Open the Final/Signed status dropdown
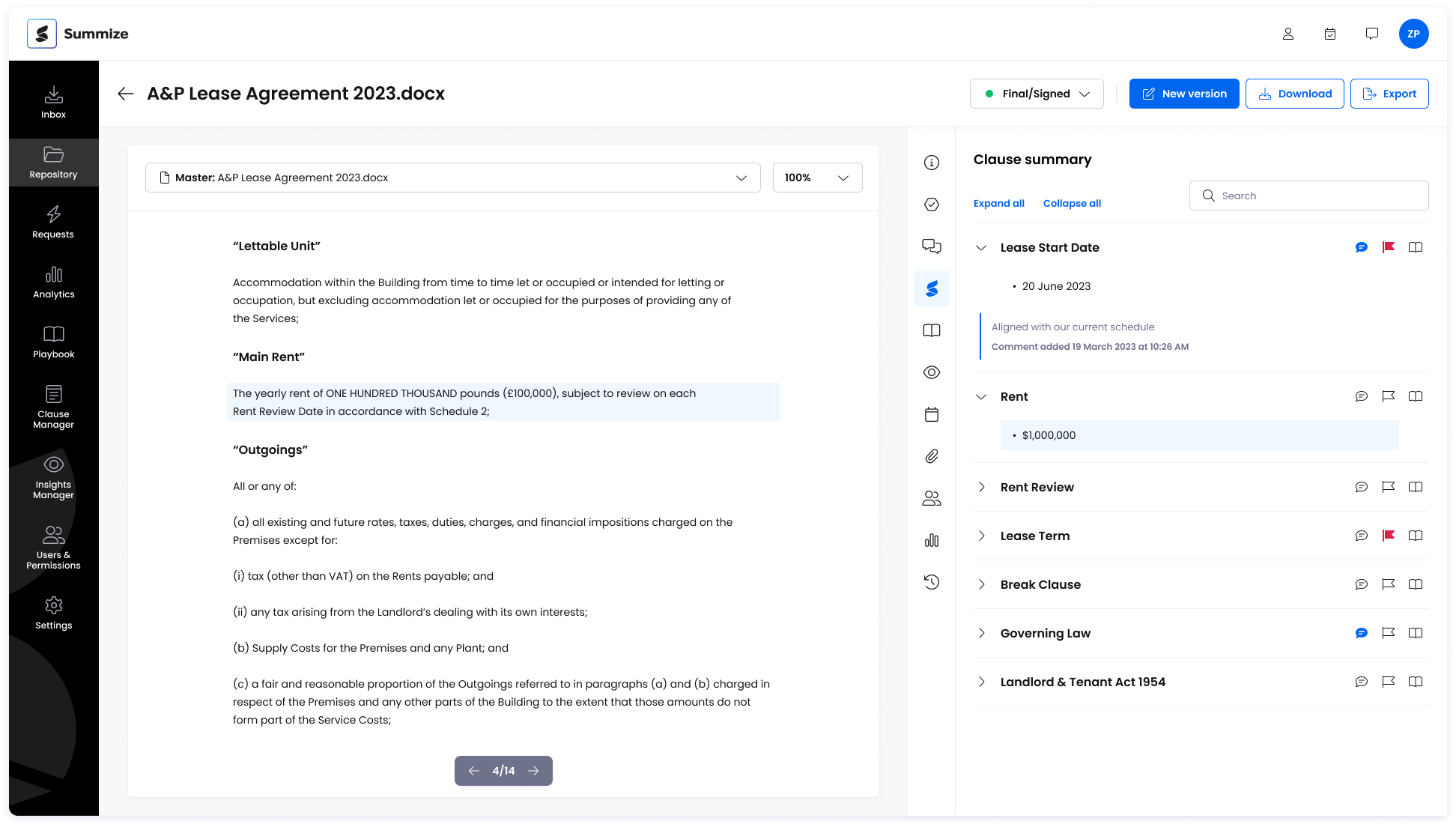The image size is (1456, 827). tap(1037, 94)
